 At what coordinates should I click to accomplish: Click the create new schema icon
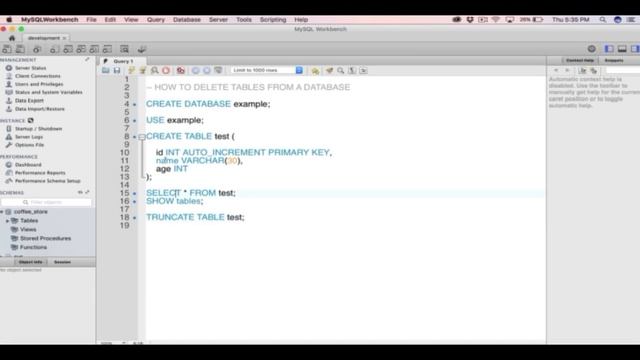[x=54, y=49]
